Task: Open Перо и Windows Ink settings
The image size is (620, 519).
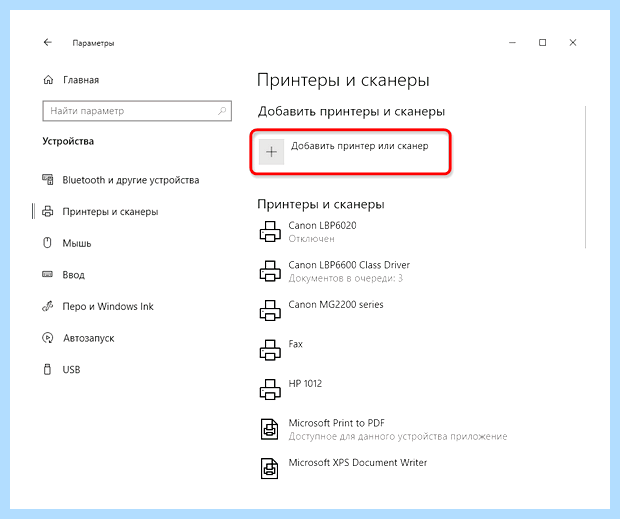Action: (108, 306)
